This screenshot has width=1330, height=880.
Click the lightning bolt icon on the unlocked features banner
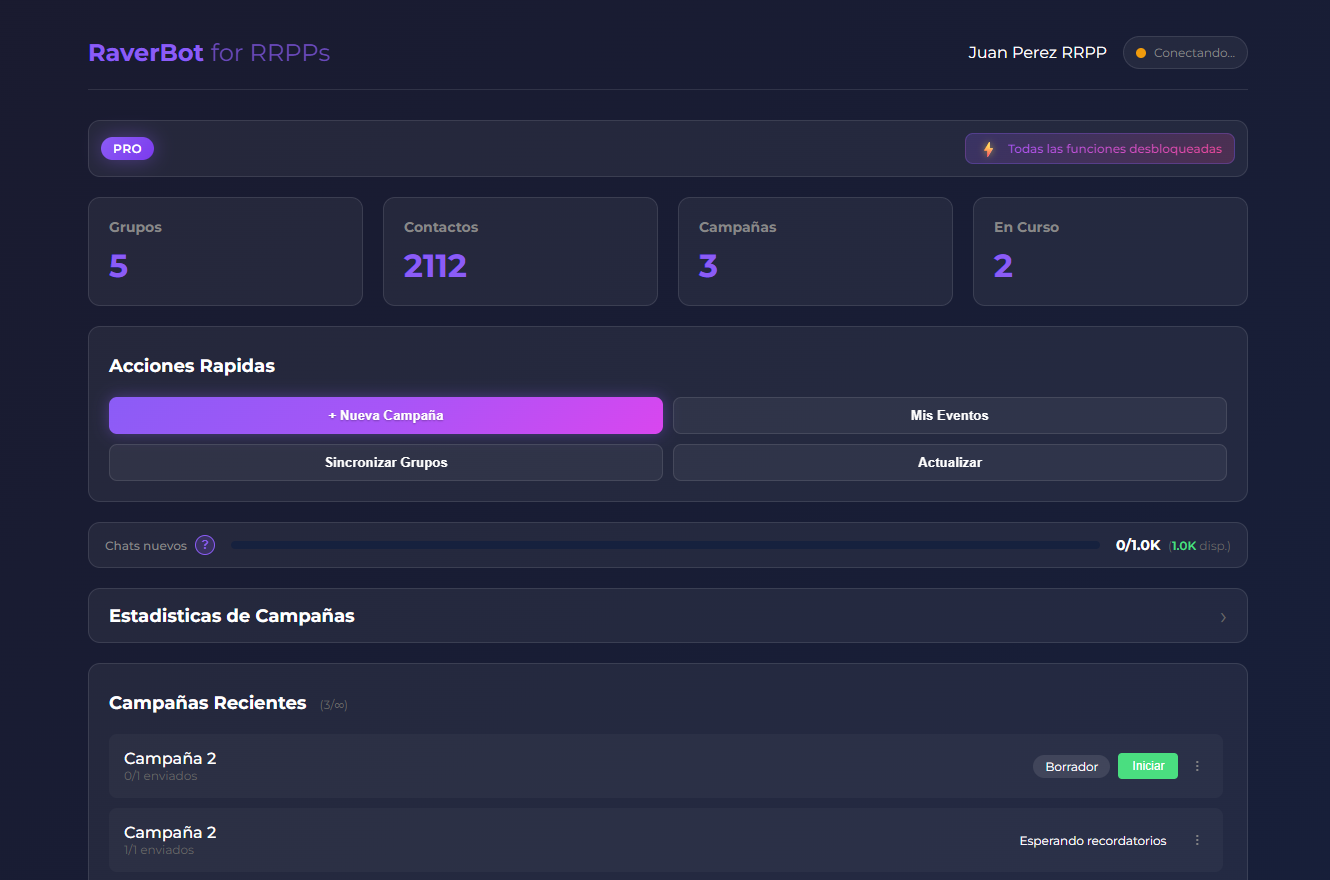coord(988,147)
